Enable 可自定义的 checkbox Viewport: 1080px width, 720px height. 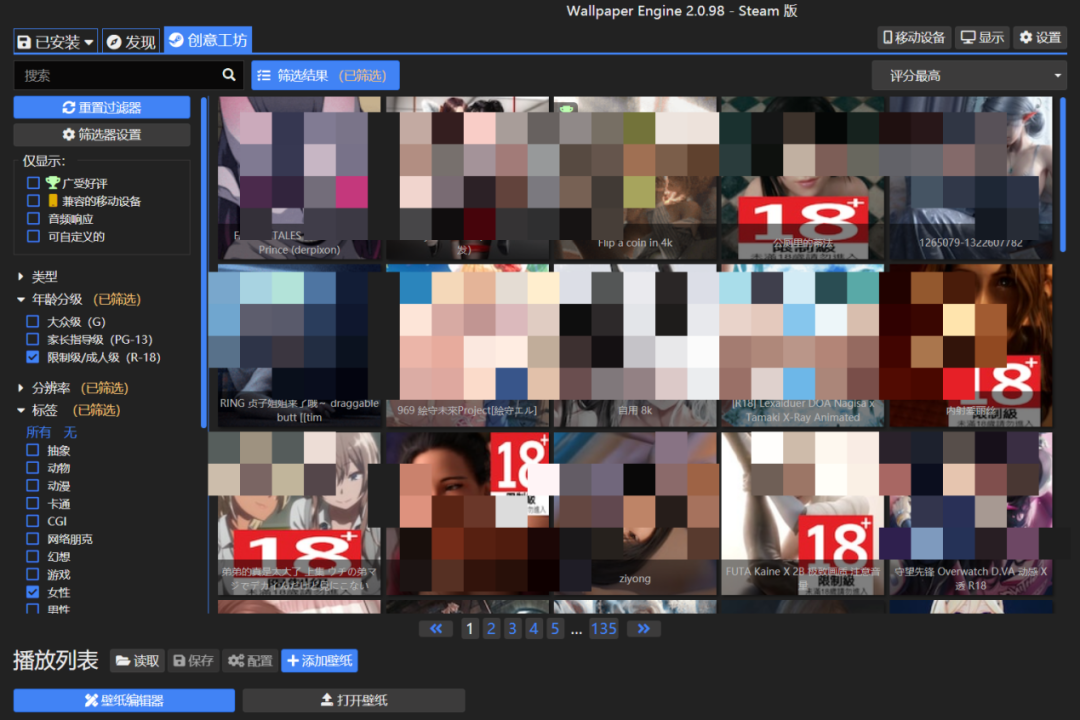click(33, 236)
